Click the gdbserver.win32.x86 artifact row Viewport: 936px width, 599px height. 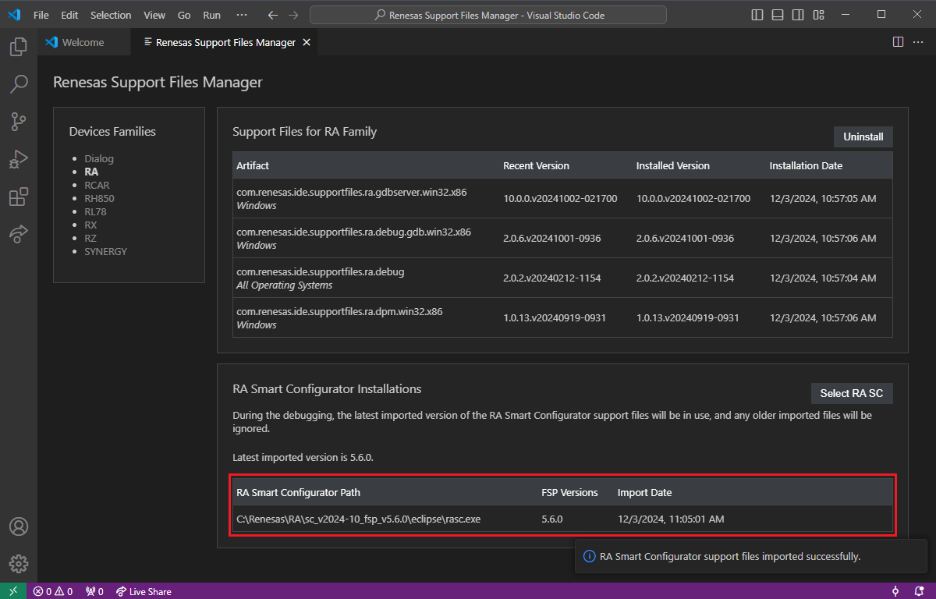tap(562, 198)
